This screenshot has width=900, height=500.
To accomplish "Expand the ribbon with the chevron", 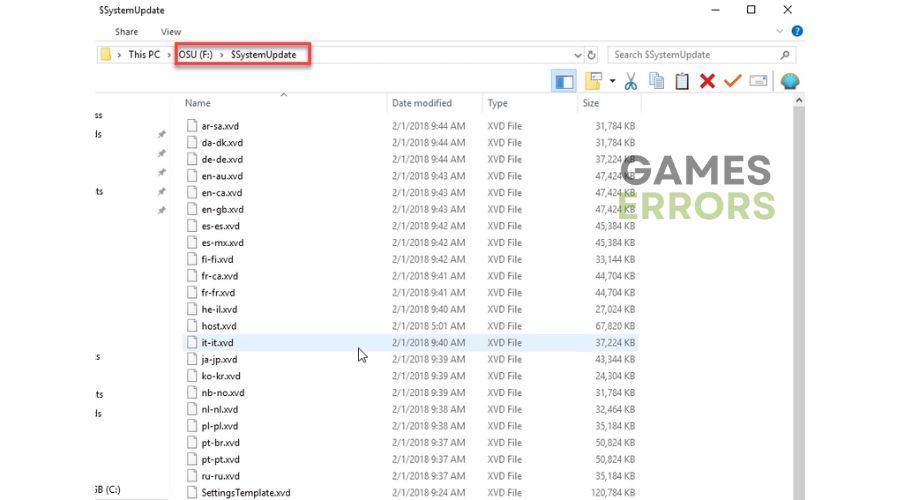I will tap(779, 31).
